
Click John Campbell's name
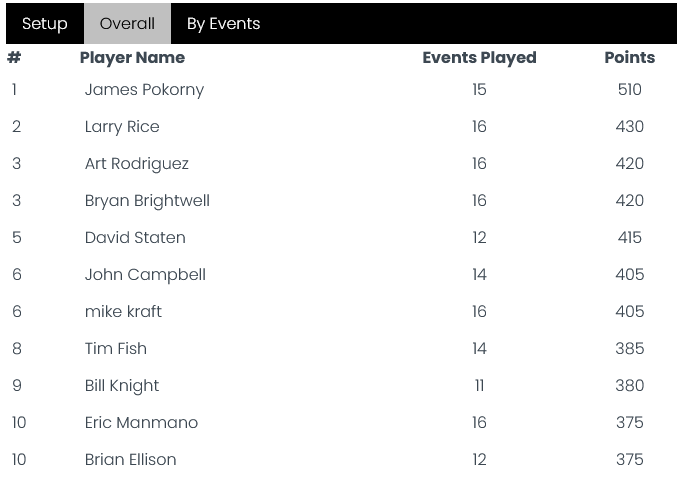pyautogui.click(x=145, y=275)
